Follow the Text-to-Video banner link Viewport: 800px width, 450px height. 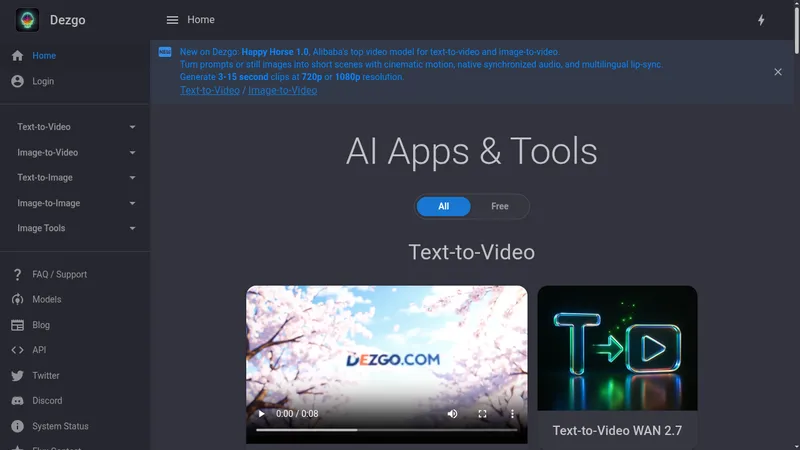click(x=210, y=90)
